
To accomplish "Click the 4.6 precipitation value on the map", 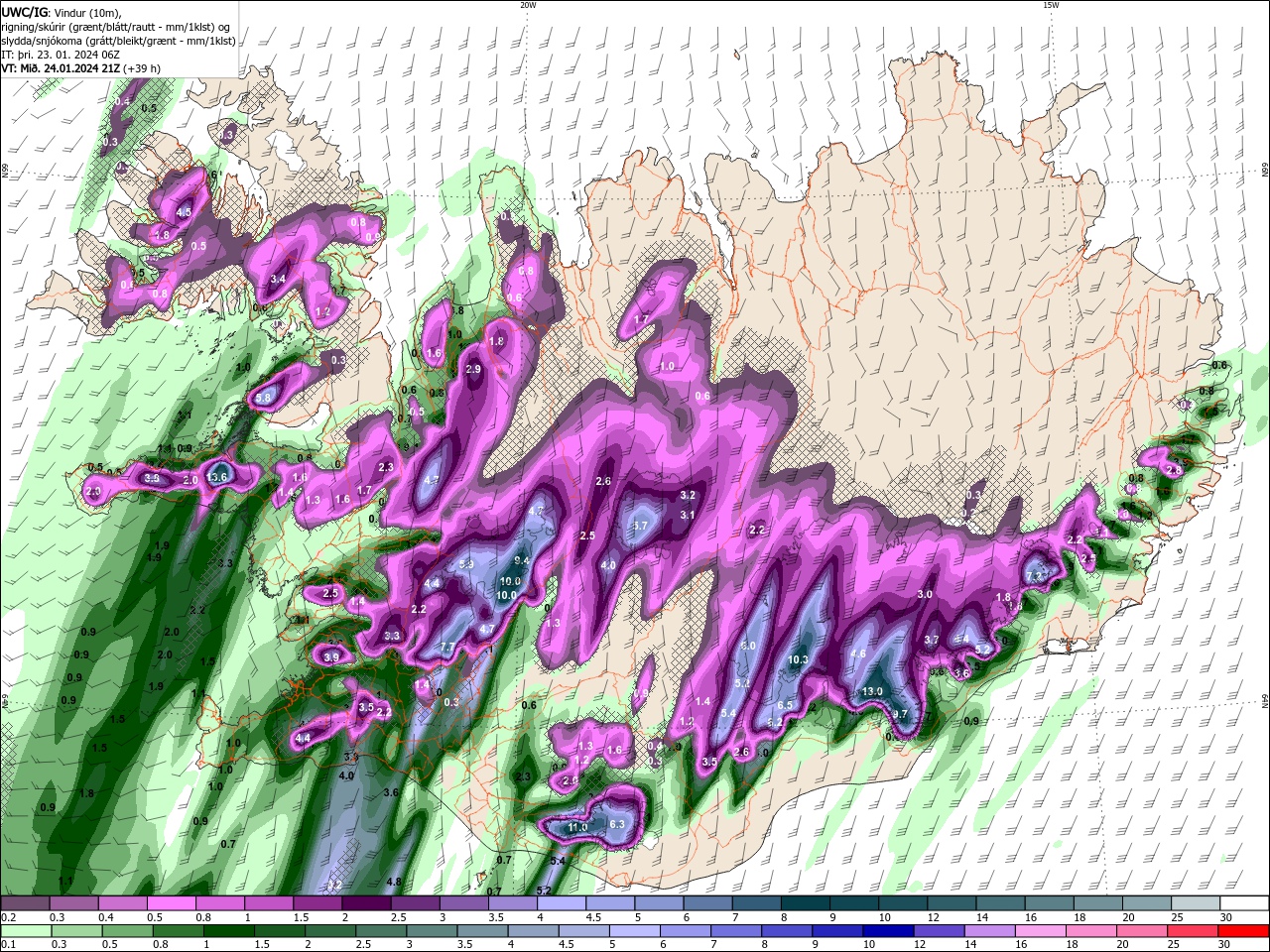I will (859, 654).
